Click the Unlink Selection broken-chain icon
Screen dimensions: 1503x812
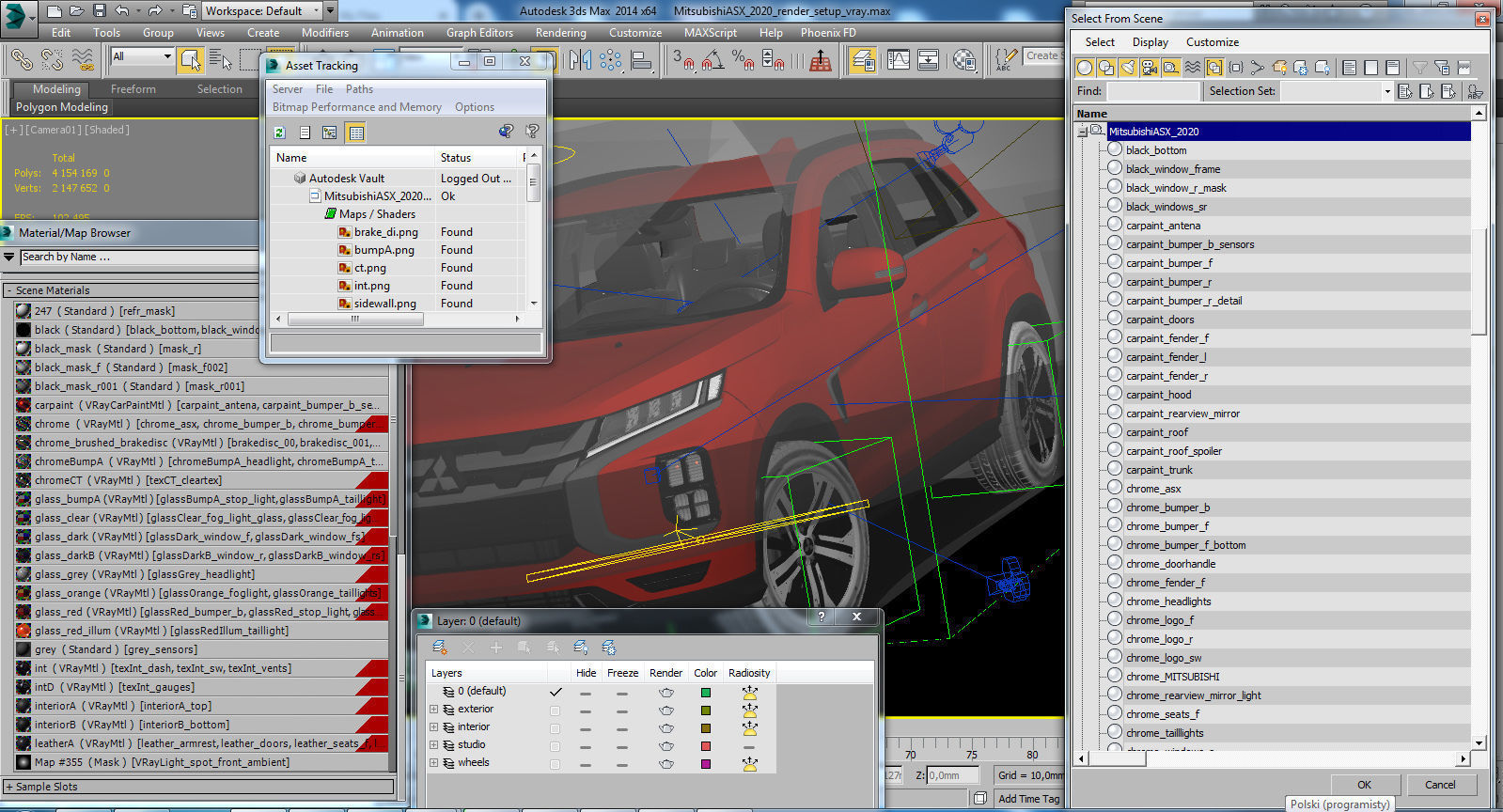(x=52, y=60)
